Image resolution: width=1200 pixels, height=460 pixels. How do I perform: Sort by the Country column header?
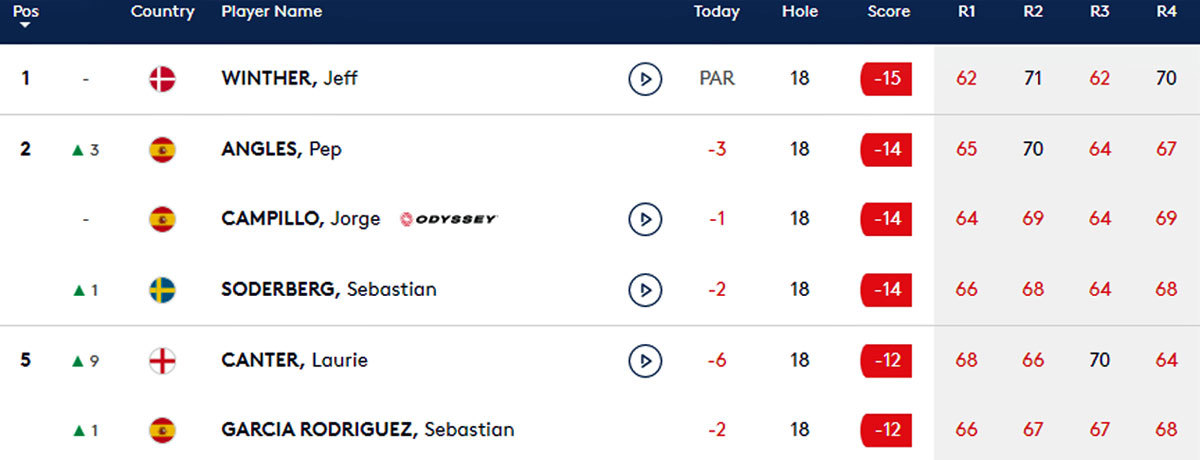coord(162,12)
